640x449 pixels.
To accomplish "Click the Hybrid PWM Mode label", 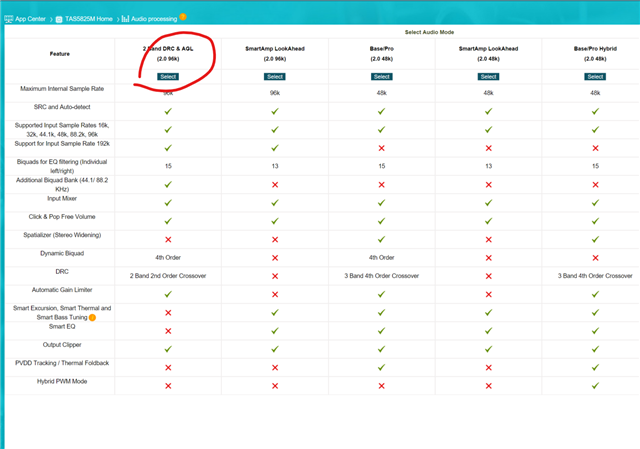I will (62, 381).
